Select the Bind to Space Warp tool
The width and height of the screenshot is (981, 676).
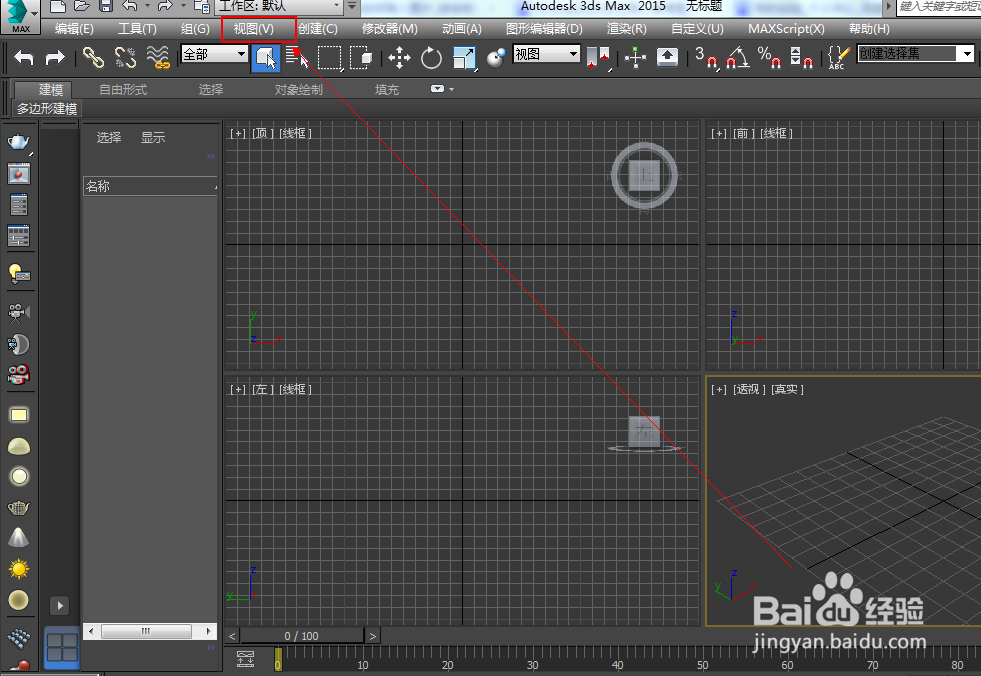click(158, 58)
